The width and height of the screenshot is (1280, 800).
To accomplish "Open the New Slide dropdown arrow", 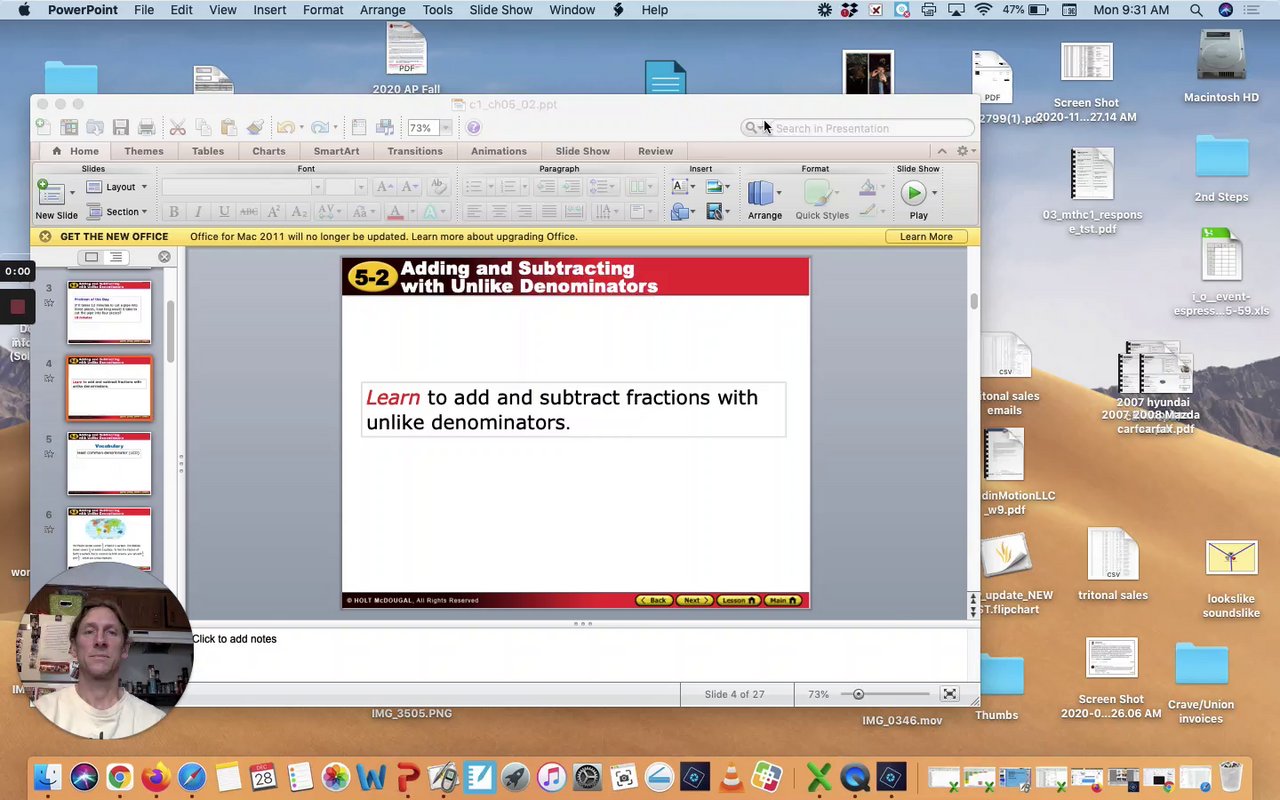I will point(72,191).
